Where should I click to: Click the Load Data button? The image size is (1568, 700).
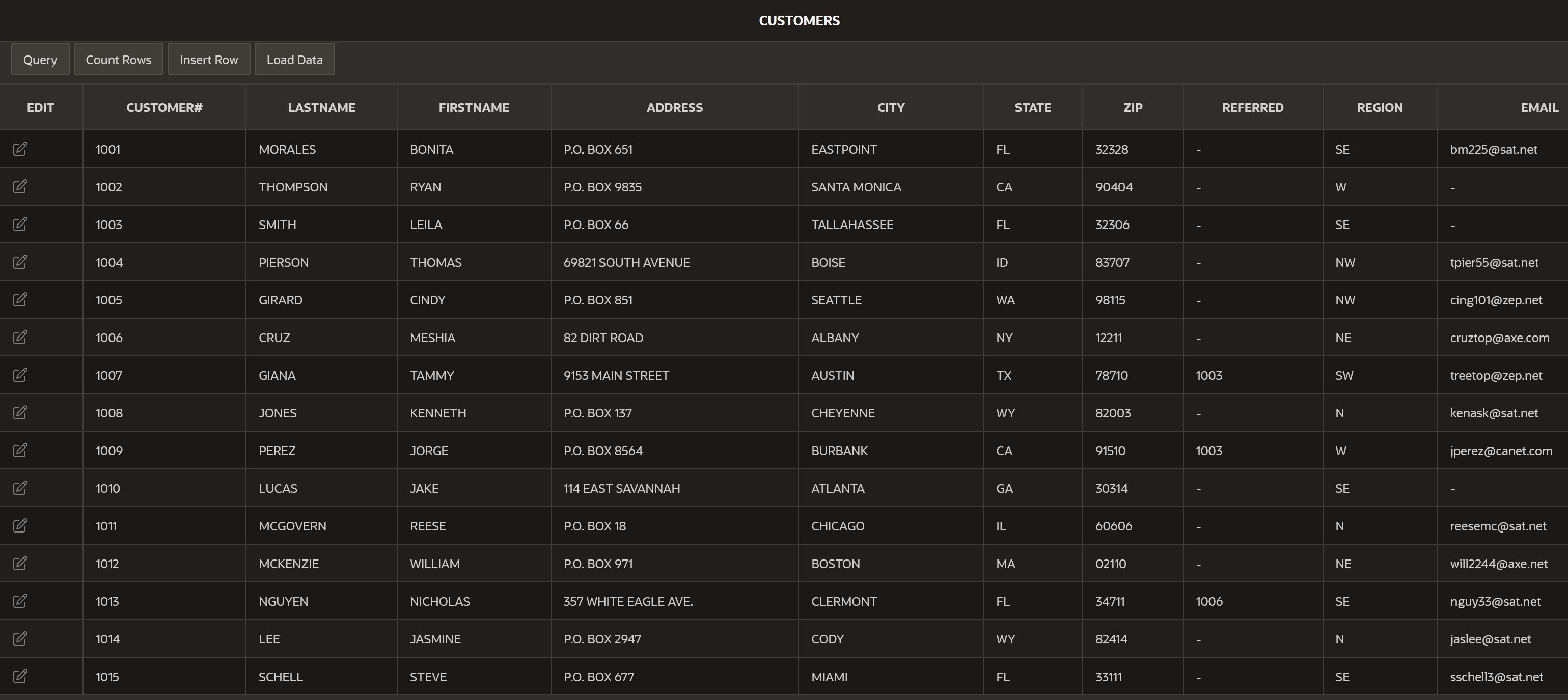click(x=295, y=60)
